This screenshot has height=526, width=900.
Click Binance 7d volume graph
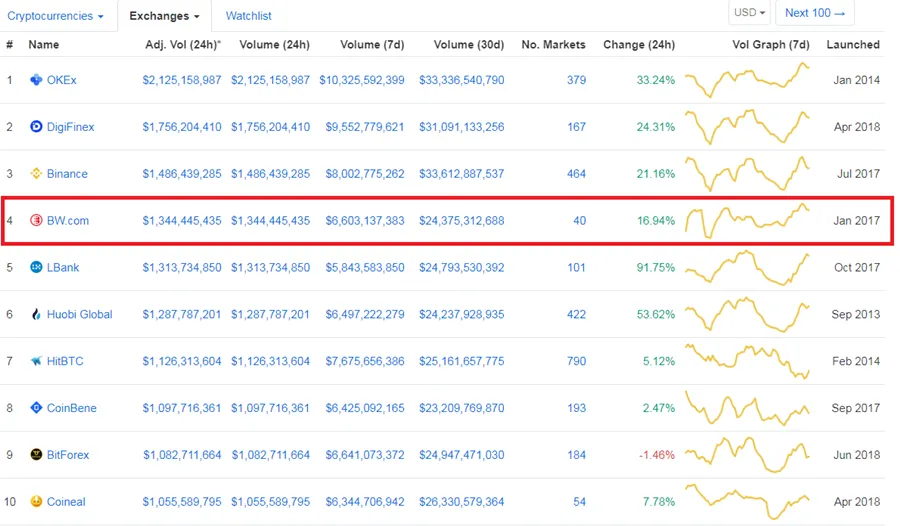pos(747,173)
